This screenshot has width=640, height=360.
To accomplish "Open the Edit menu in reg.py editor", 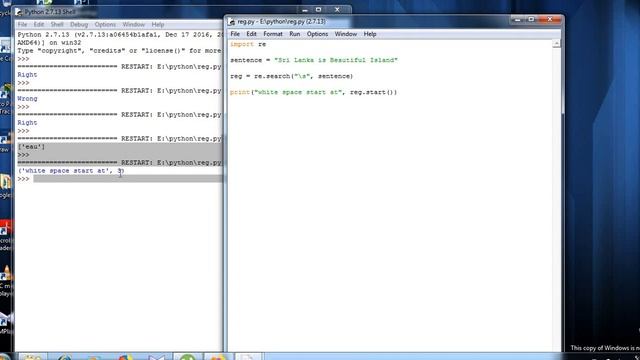I will click(251, 34).
